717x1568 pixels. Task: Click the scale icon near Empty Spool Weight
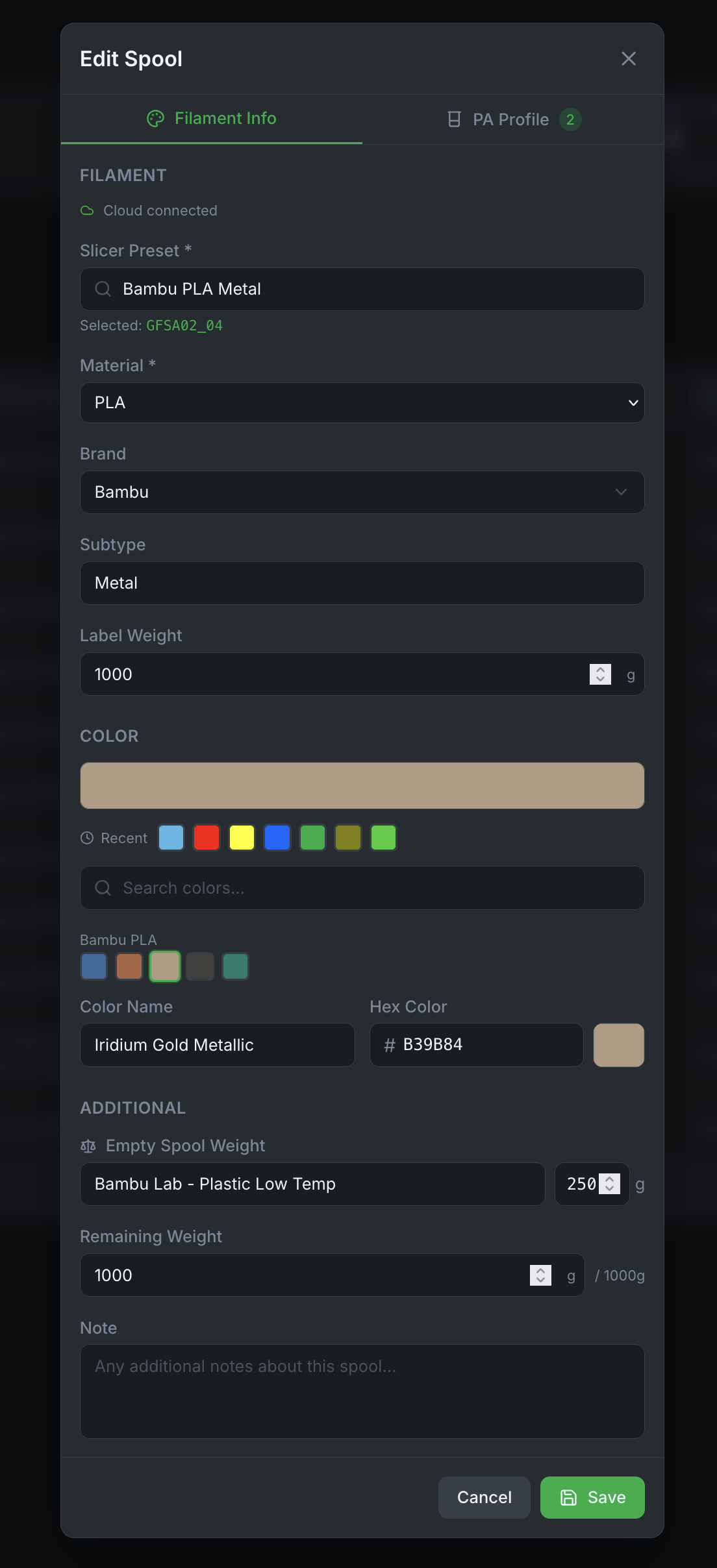pyautogui.click(x=88, y=1145)
